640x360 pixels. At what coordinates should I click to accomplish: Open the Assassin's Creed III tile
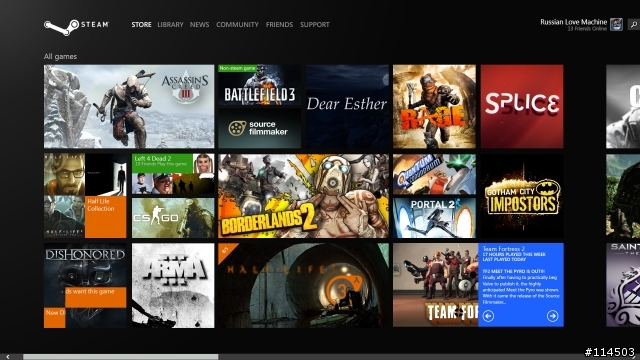tap(129, 106)
